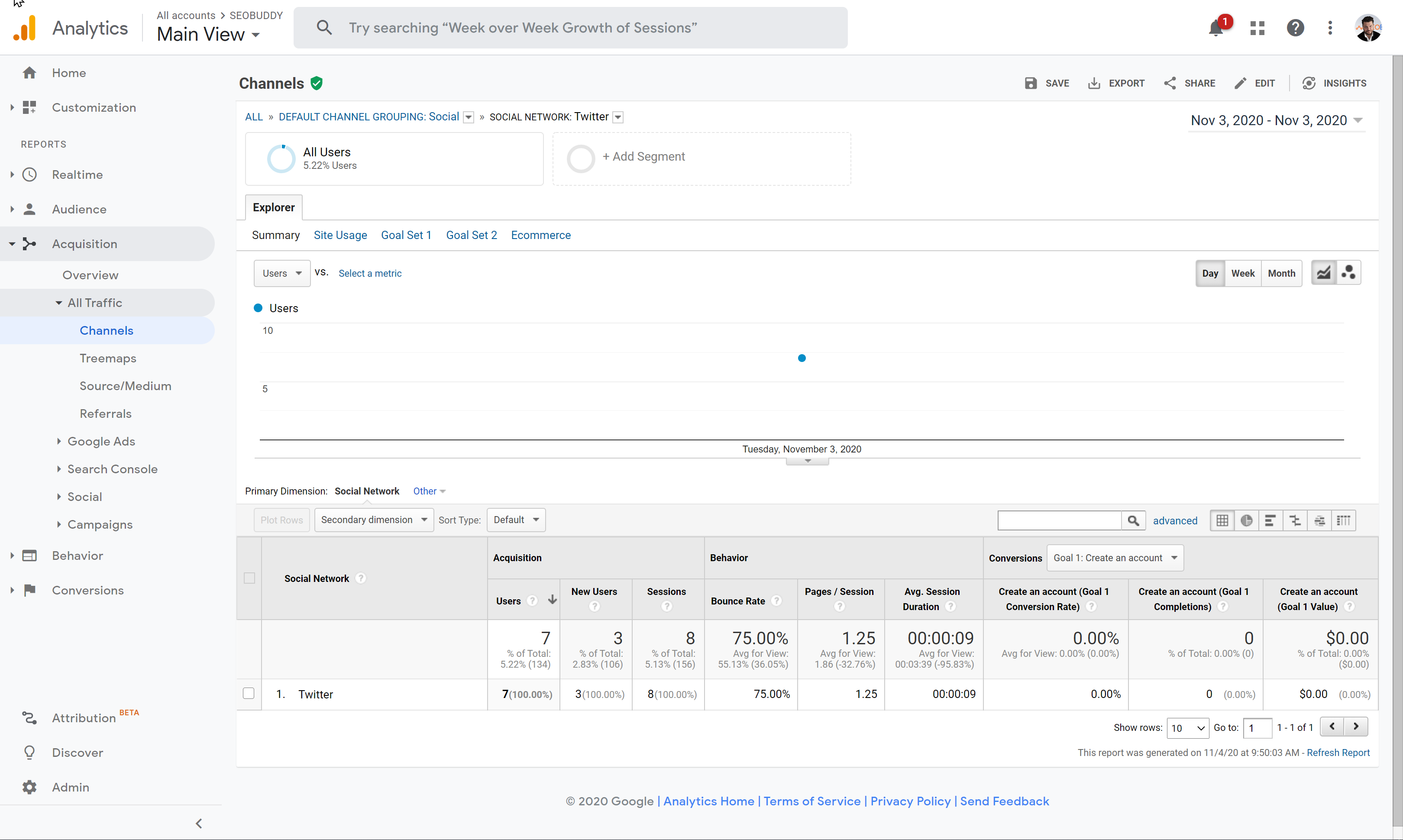
Task: Switch to the Goal Set 2 tab
Action: 472,235
